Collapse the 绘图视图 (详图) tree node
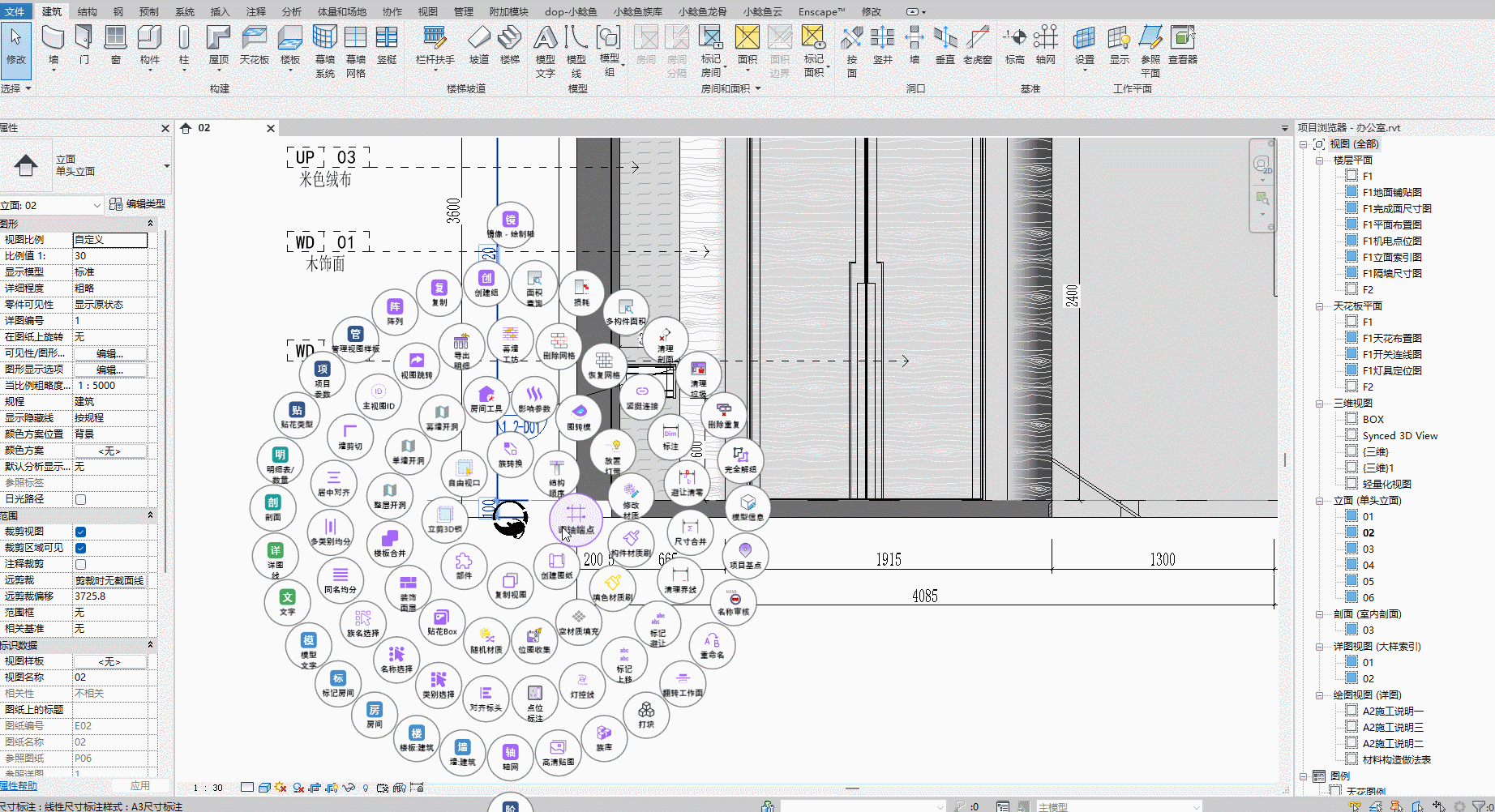Screen dimensions: 1495x812 click(1319, 695)
